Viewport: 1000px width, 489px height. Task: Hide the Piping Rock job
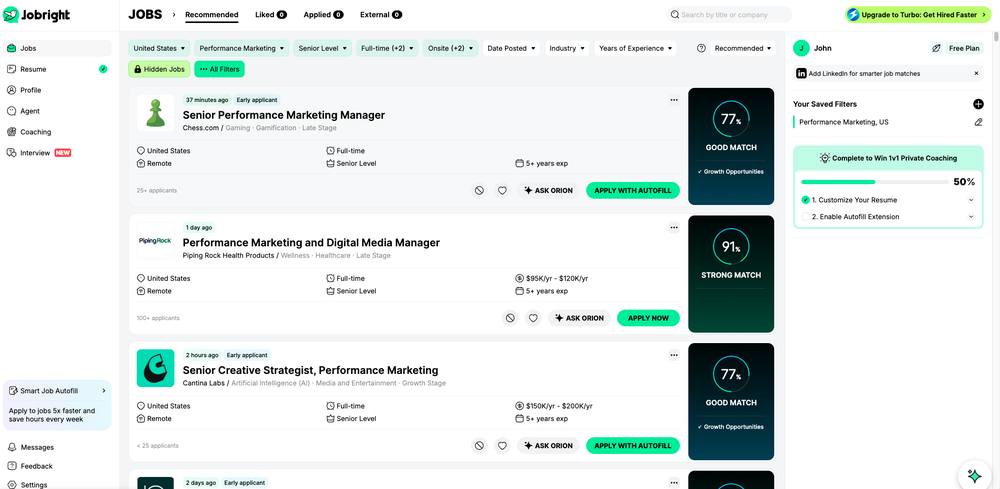click(x=510, y=318)
